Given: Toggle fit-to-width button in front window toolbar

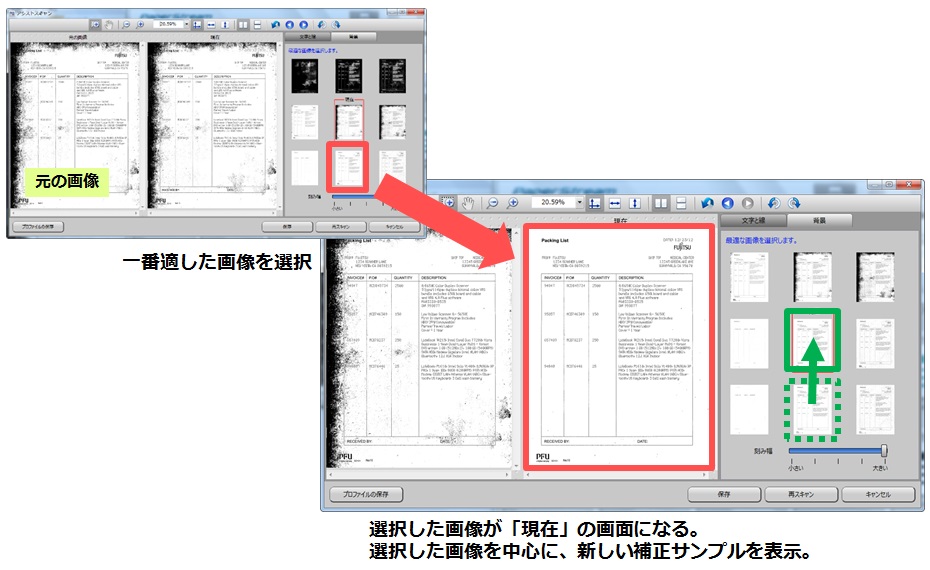Looking at the screenshot, I should click(614, 203).
